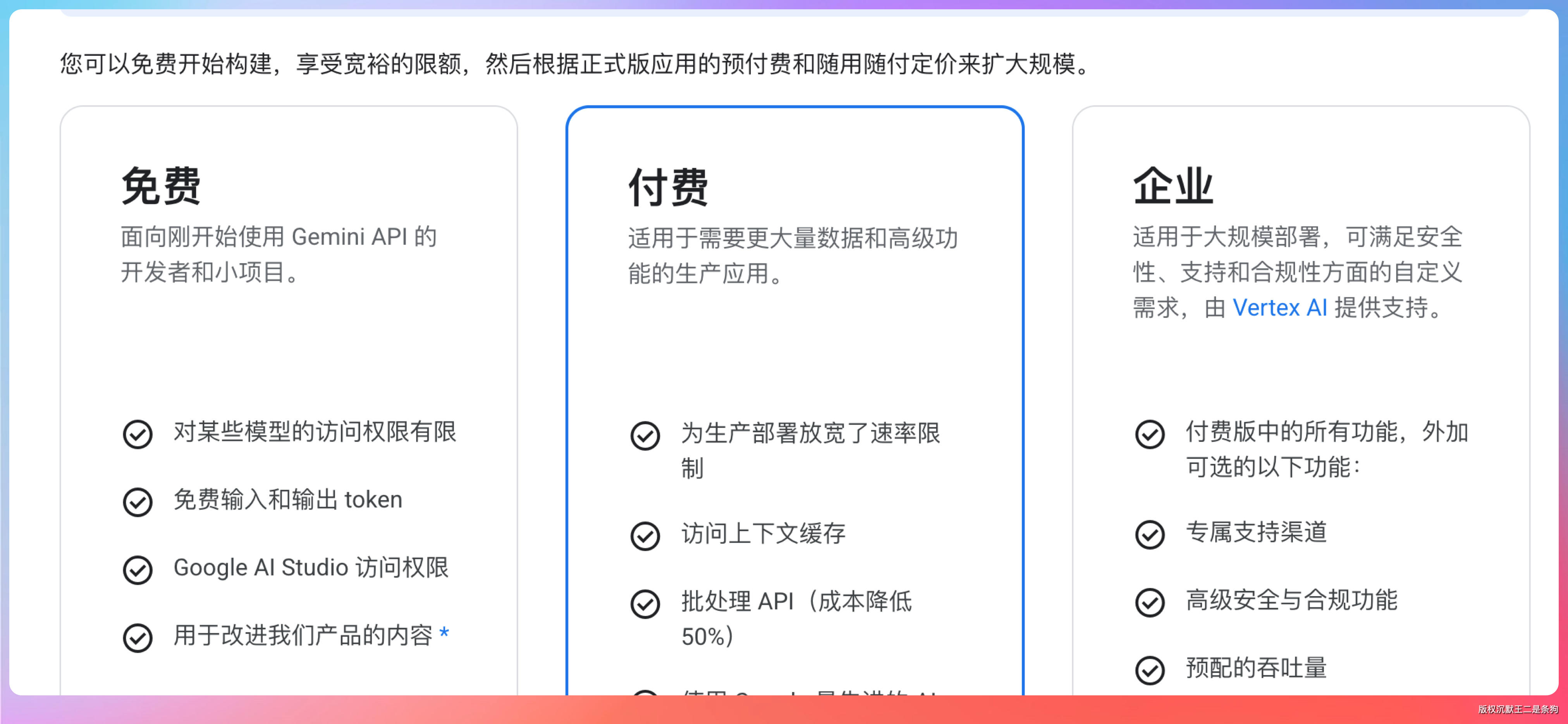Click the check icon beside 对某些模型的访问权限有限
The image size is (1568, 724).
click(x=138, y=434)
